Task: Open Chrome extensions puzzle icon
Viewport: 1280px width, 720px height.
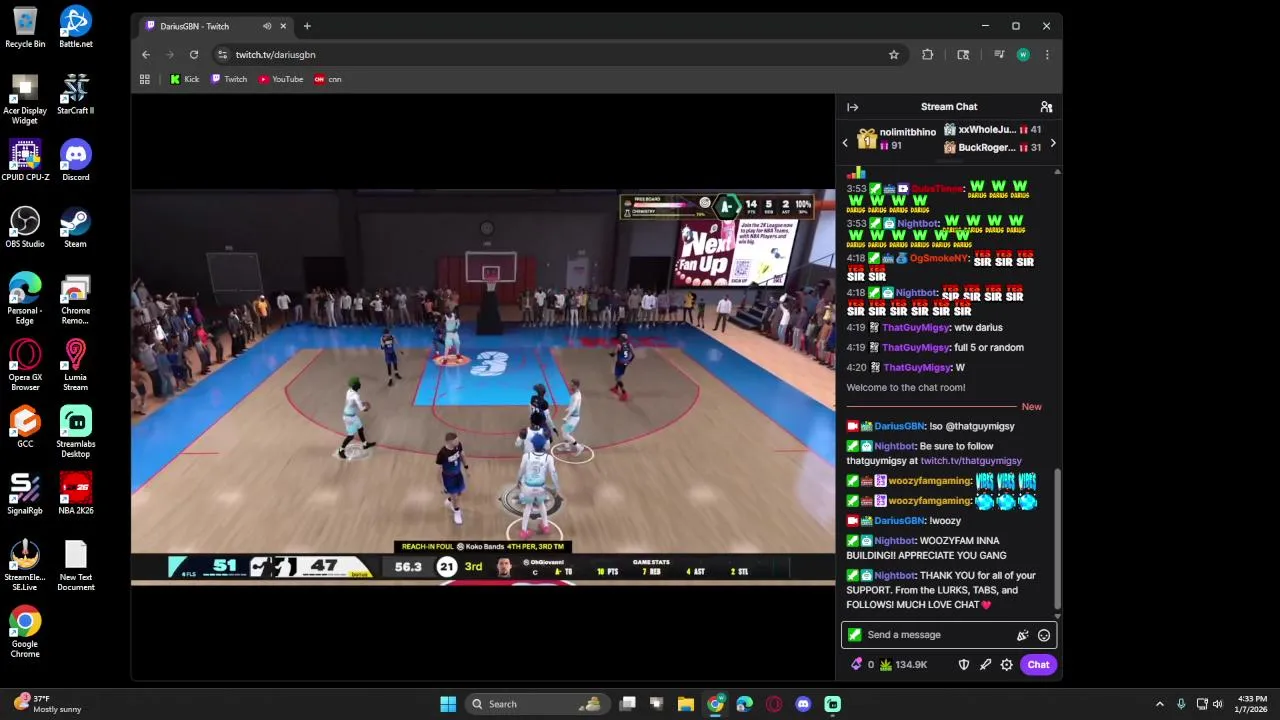Action: [x=928, y=55]
